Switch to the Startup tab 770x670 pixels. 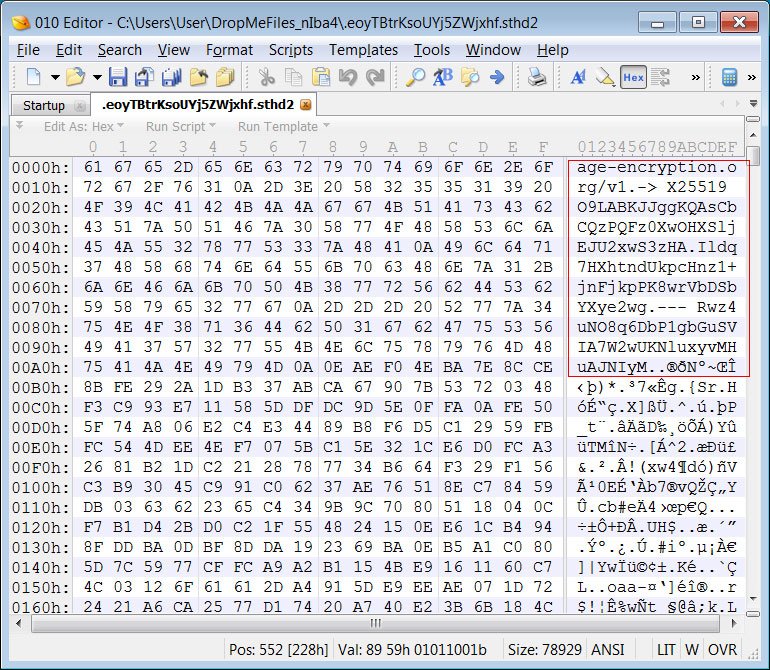43,105
